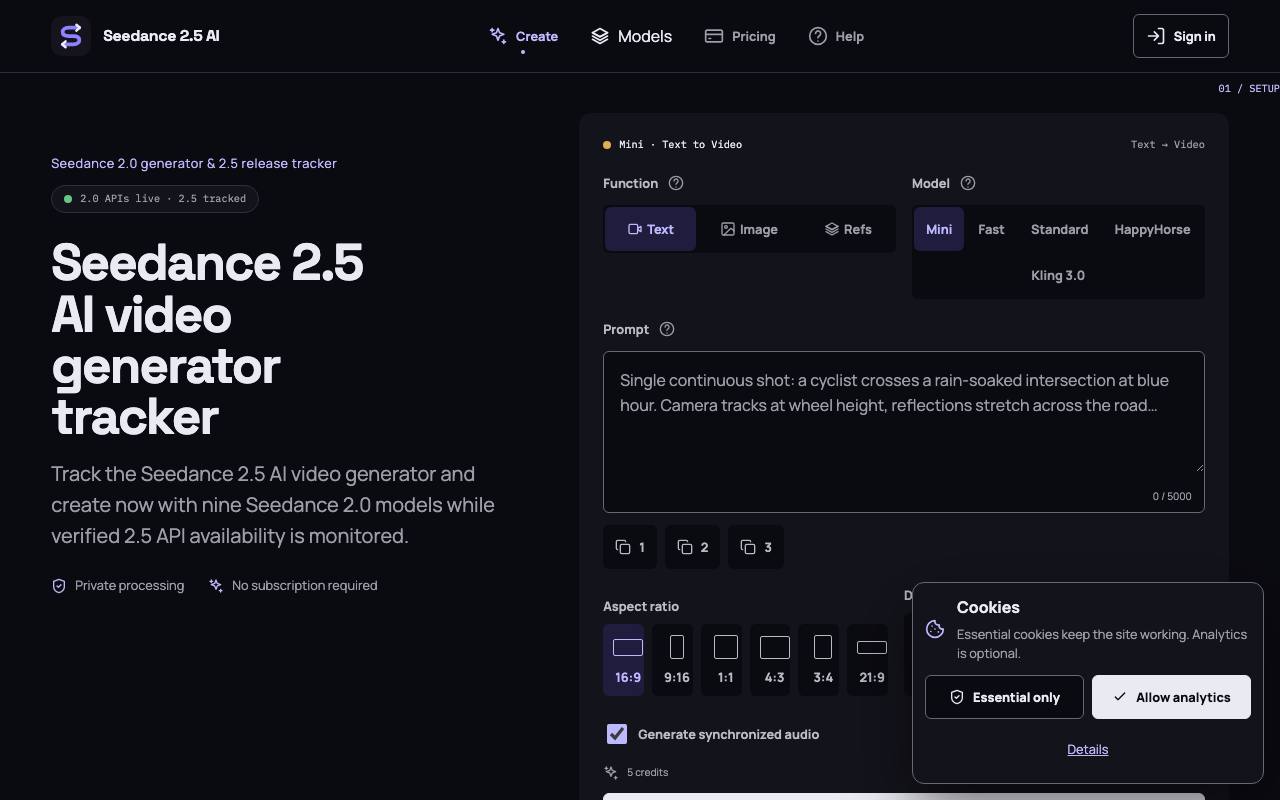Click the '0 / 5000' character counter
Screen dimensions: 1280x800
click(x=1172, y=496)
